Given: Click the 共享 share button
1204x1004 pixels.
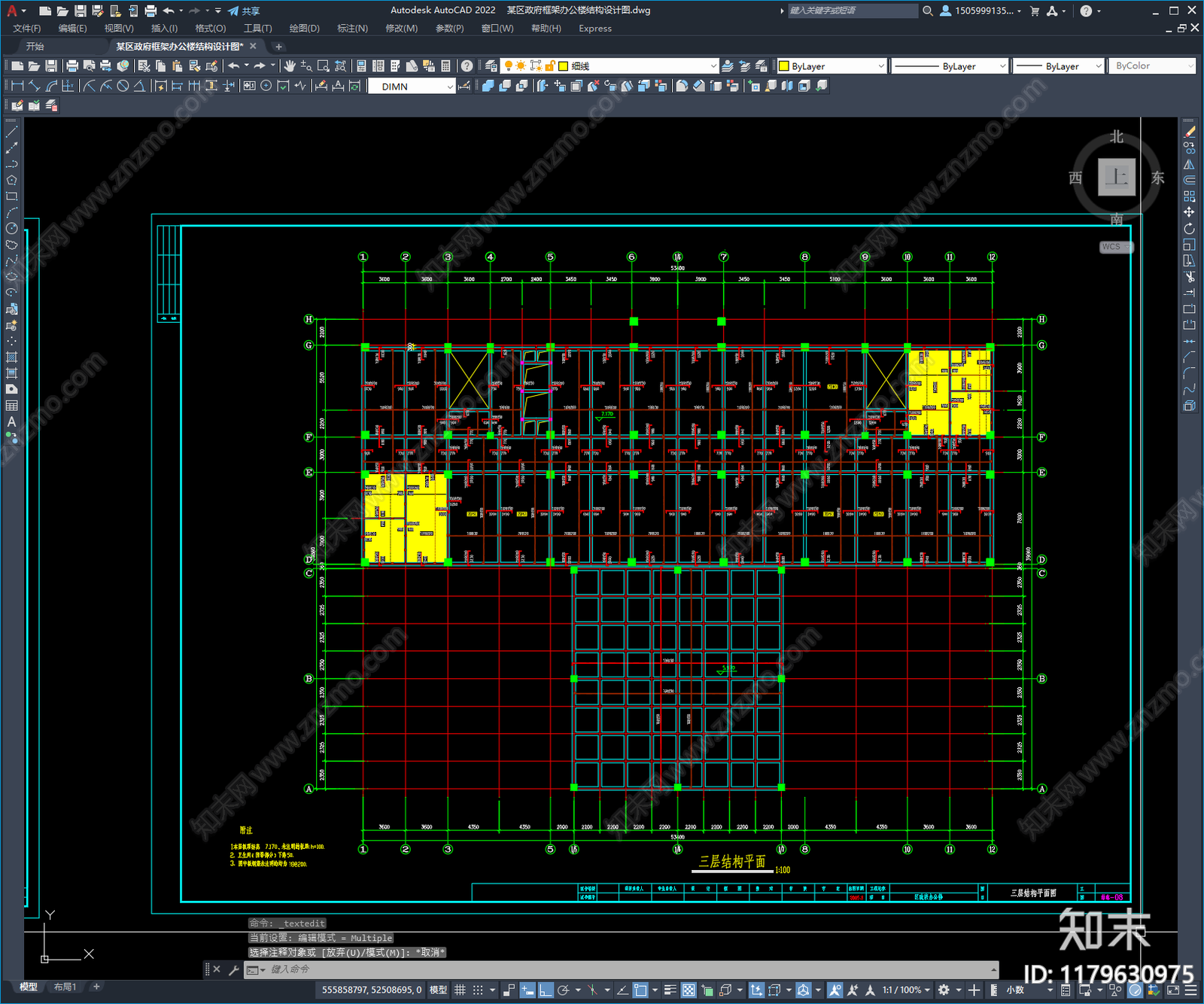Looking at the screenshot, I should 244,11.
